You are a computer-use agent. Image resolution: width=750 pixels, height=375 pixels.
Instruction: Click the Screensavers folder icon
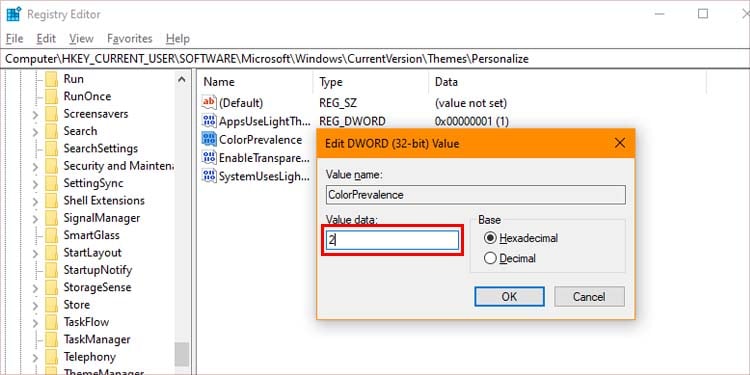(x=51, y=114)
